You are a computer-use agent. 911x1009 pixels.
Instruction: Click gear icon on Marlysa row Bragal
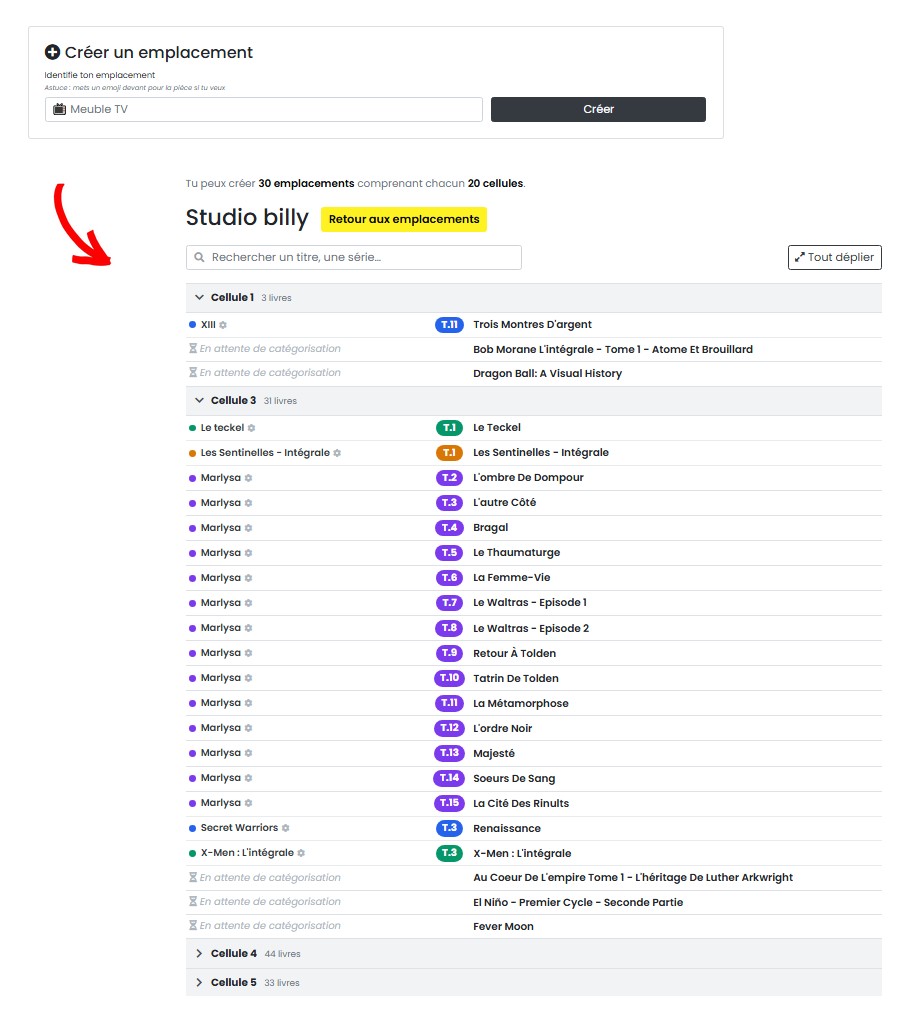point(248,528)
